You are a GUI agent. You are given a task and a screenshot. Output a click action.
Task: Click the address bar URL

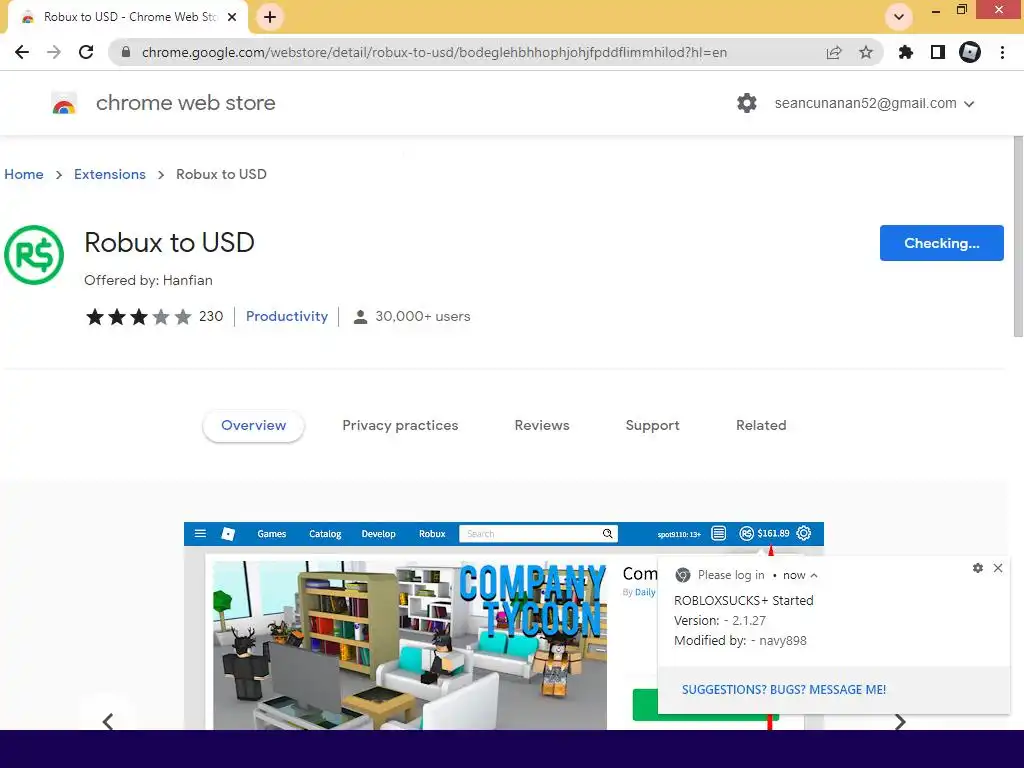434,52
